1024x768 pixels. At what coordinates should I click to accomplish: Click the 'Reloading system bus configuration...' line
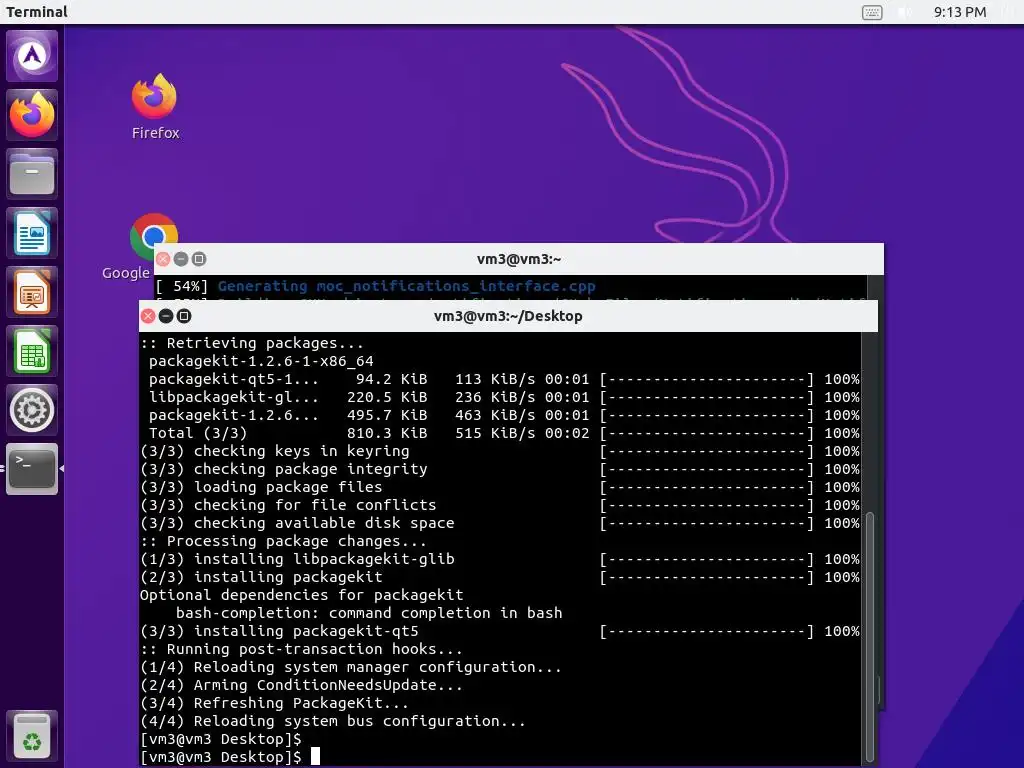click(x=332, y=721)
